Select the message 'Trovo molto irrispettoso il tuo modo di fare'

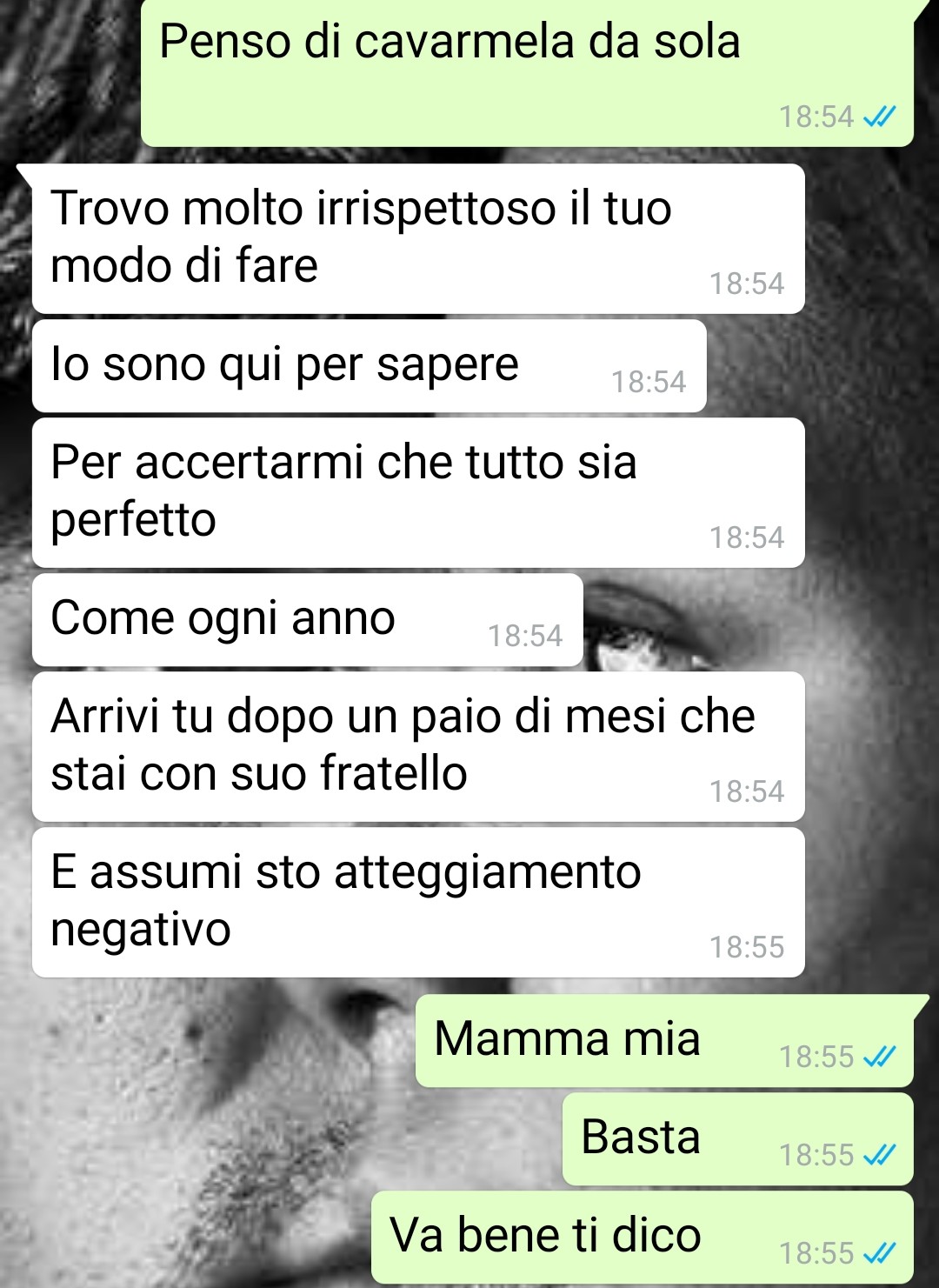pos(418,238)
